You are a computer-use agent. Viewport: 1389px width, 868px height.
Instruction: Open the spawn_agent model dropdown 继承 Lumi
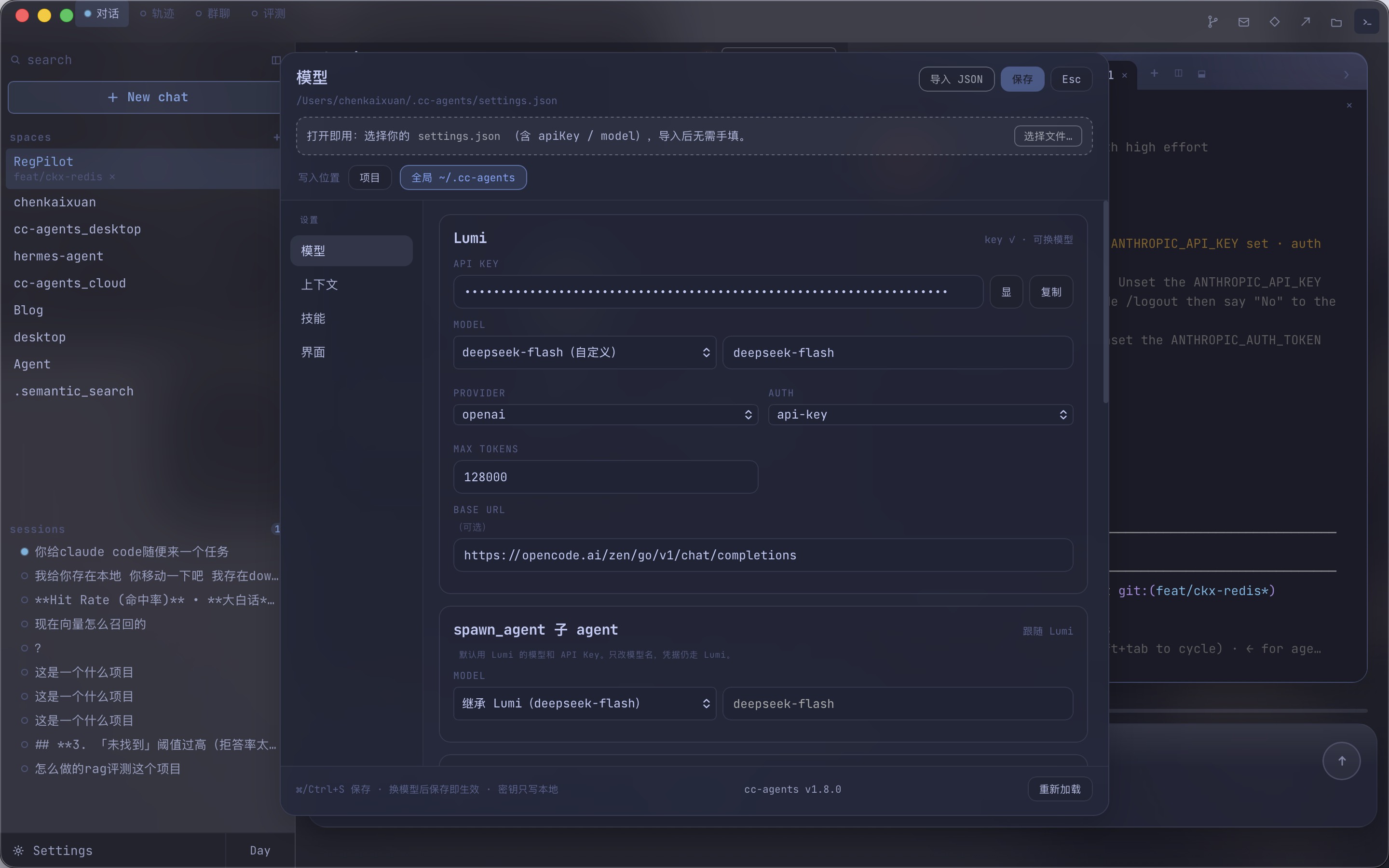tap(585, 703)
